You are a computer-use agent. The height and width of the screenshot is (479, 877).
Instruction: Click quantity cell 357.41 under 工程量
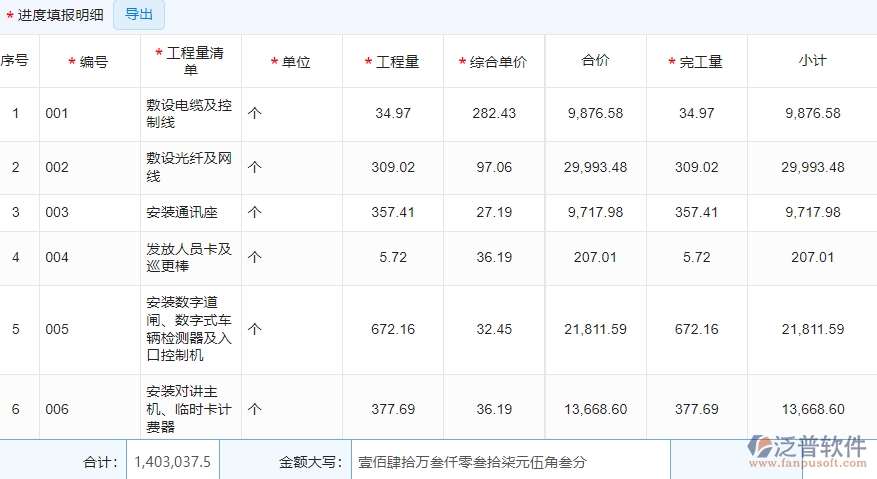click(x=393, y=213)
